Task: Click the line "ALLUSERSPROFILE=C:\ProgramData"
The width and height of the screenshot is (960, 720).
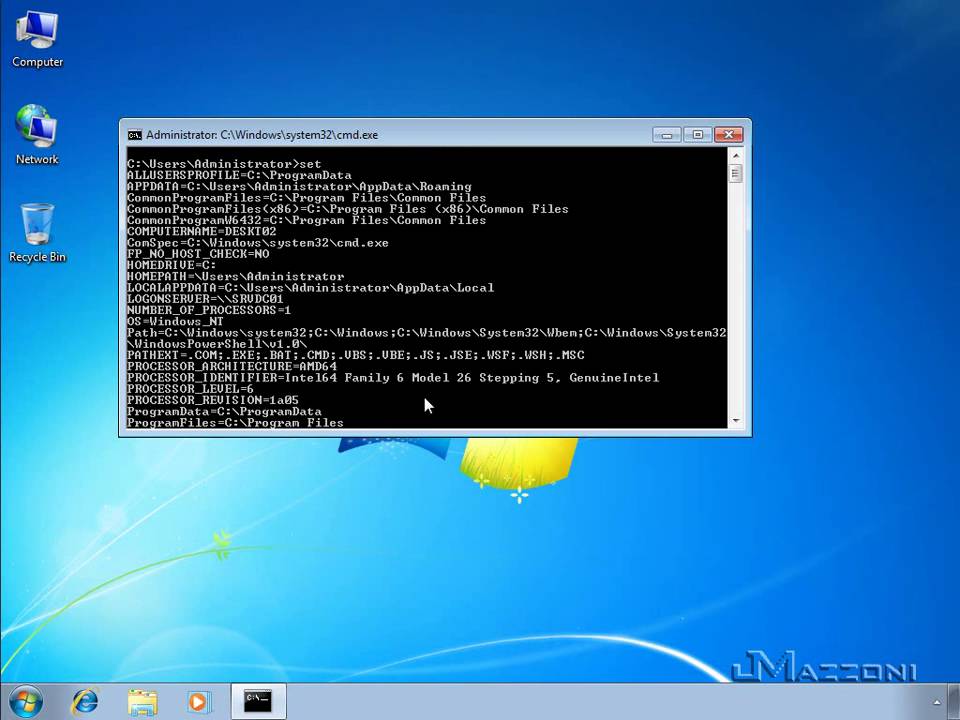Action: (239, 175)
